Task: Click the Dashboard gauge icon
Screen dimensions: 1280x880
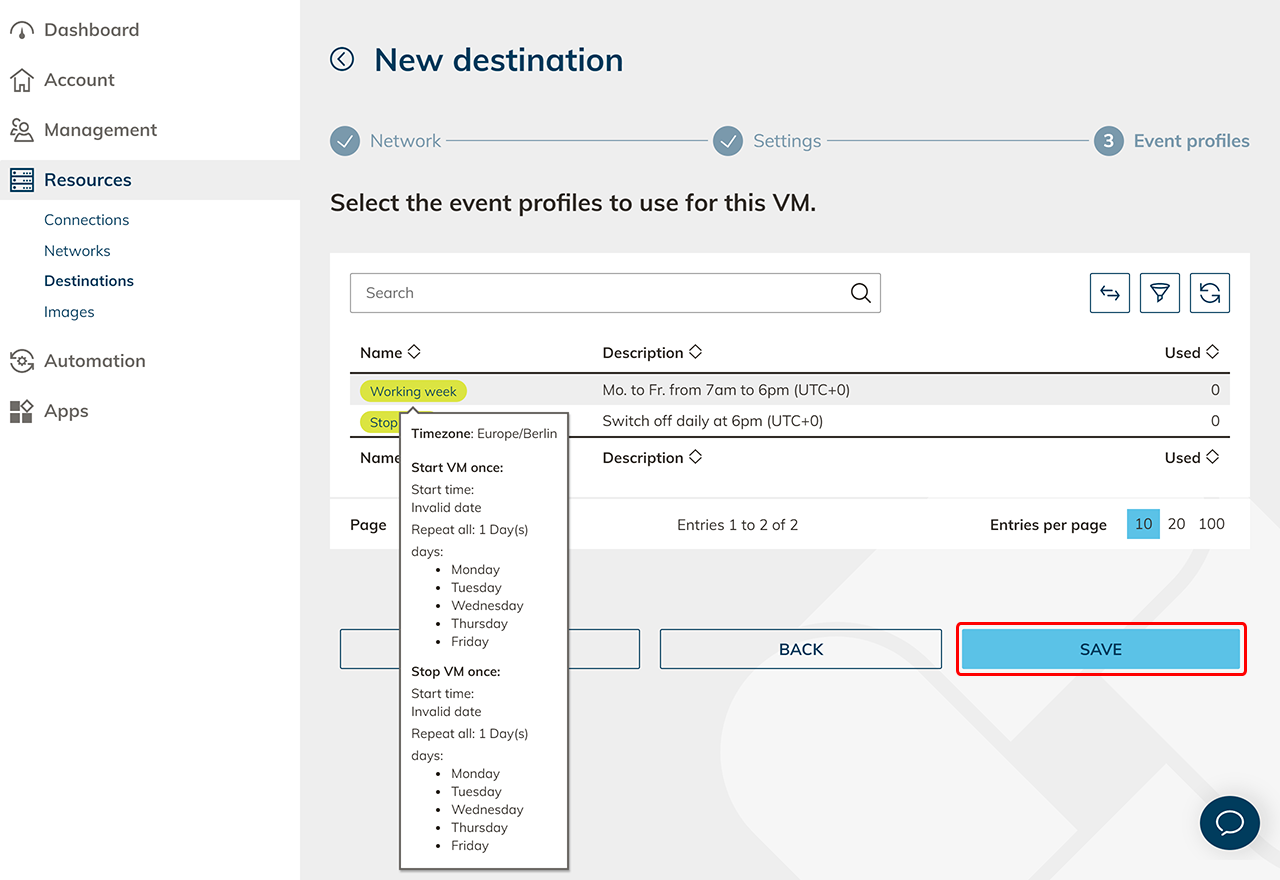Action: point(22,30)
